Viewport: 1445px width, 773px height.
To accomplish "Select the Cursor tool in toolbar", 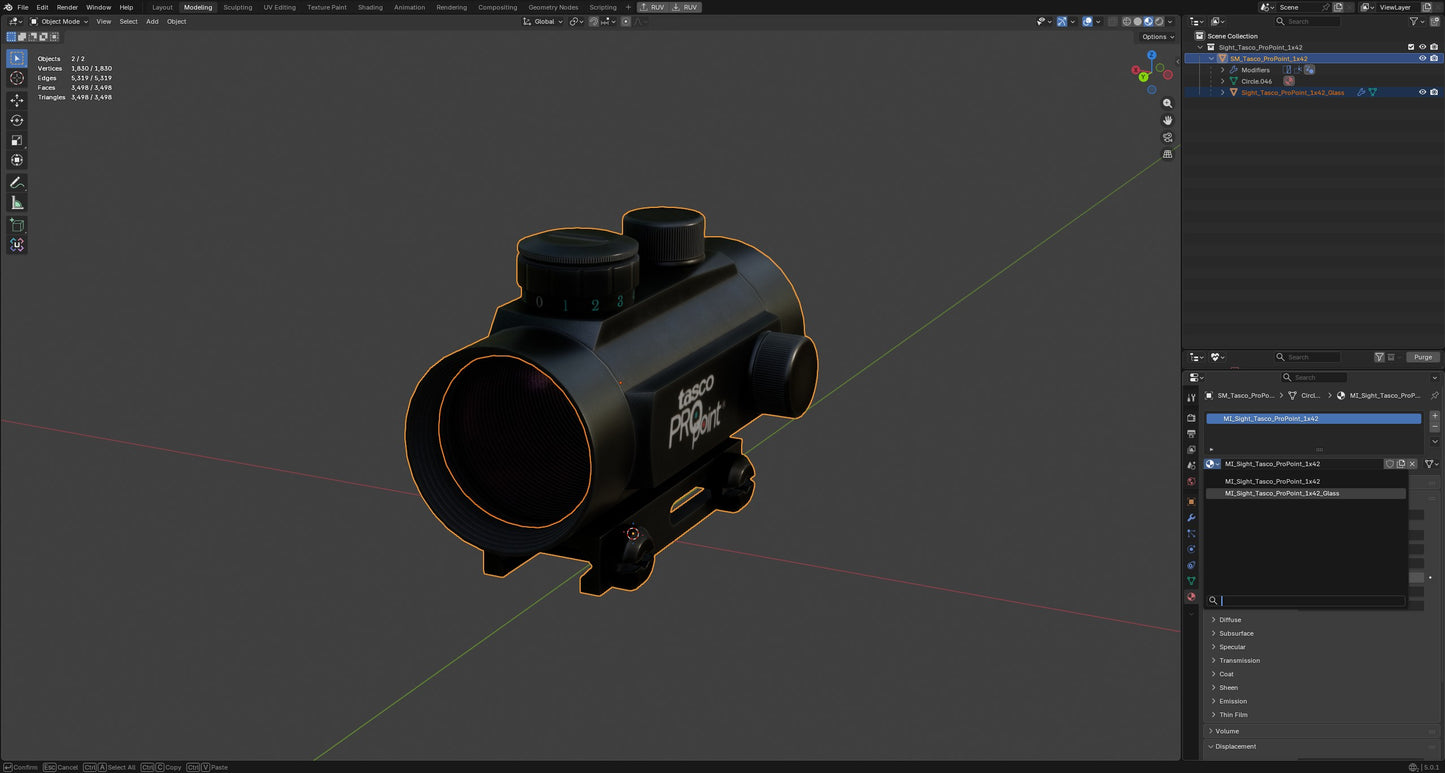I will (17, 78).
